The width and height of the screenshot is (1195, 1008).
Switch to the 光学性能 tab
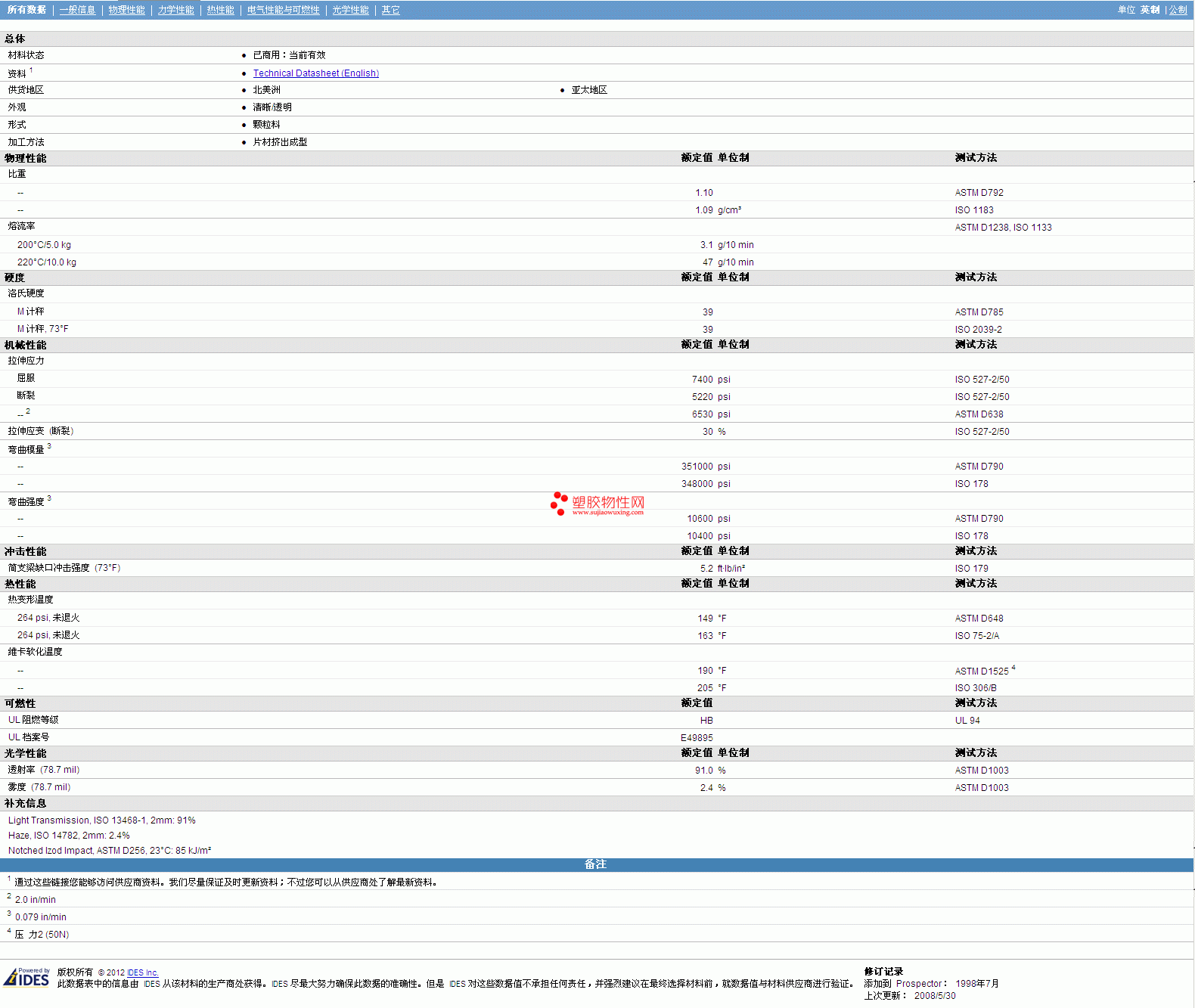pyautogui.click(x=350, y=10)
